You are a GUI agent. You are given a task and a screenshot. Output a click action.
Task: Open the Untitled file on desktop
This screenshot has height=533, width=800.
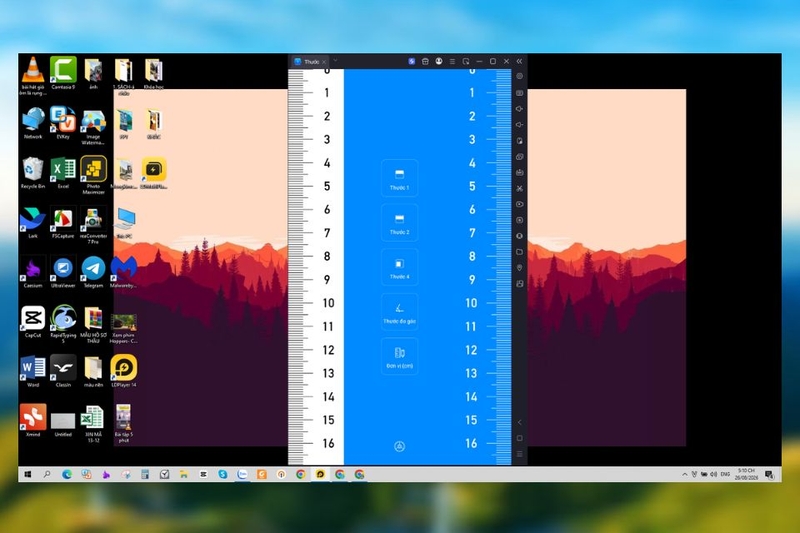point(63,423)
